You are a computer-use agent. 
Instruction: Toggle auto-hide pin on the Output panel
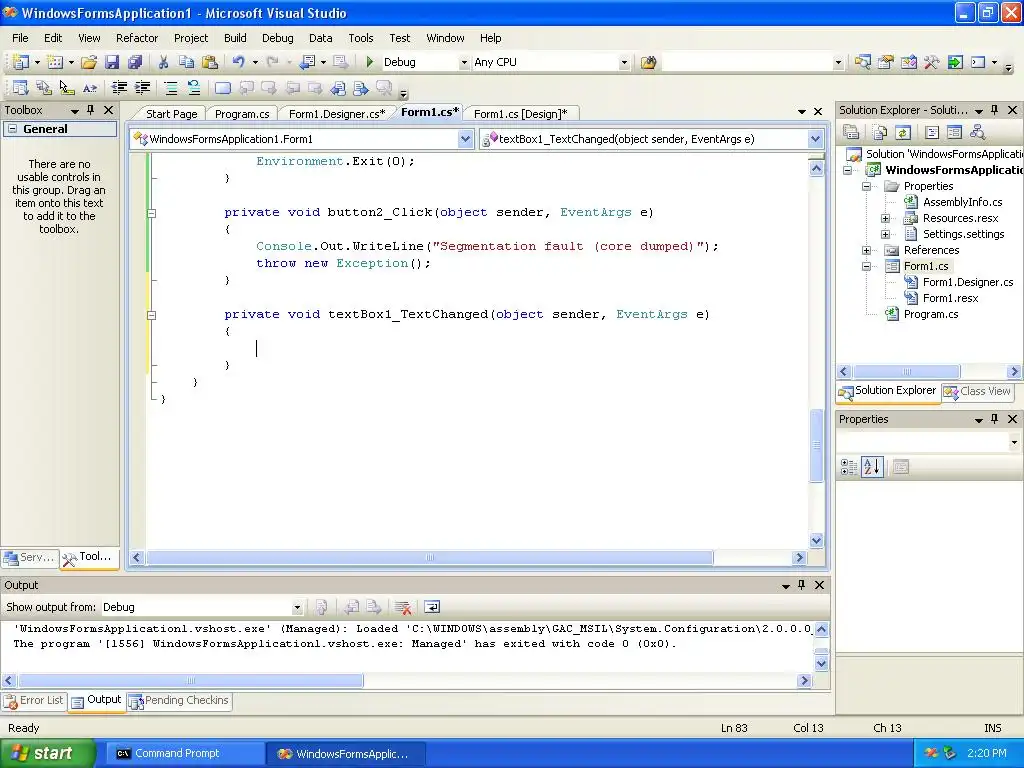point(801,584)
